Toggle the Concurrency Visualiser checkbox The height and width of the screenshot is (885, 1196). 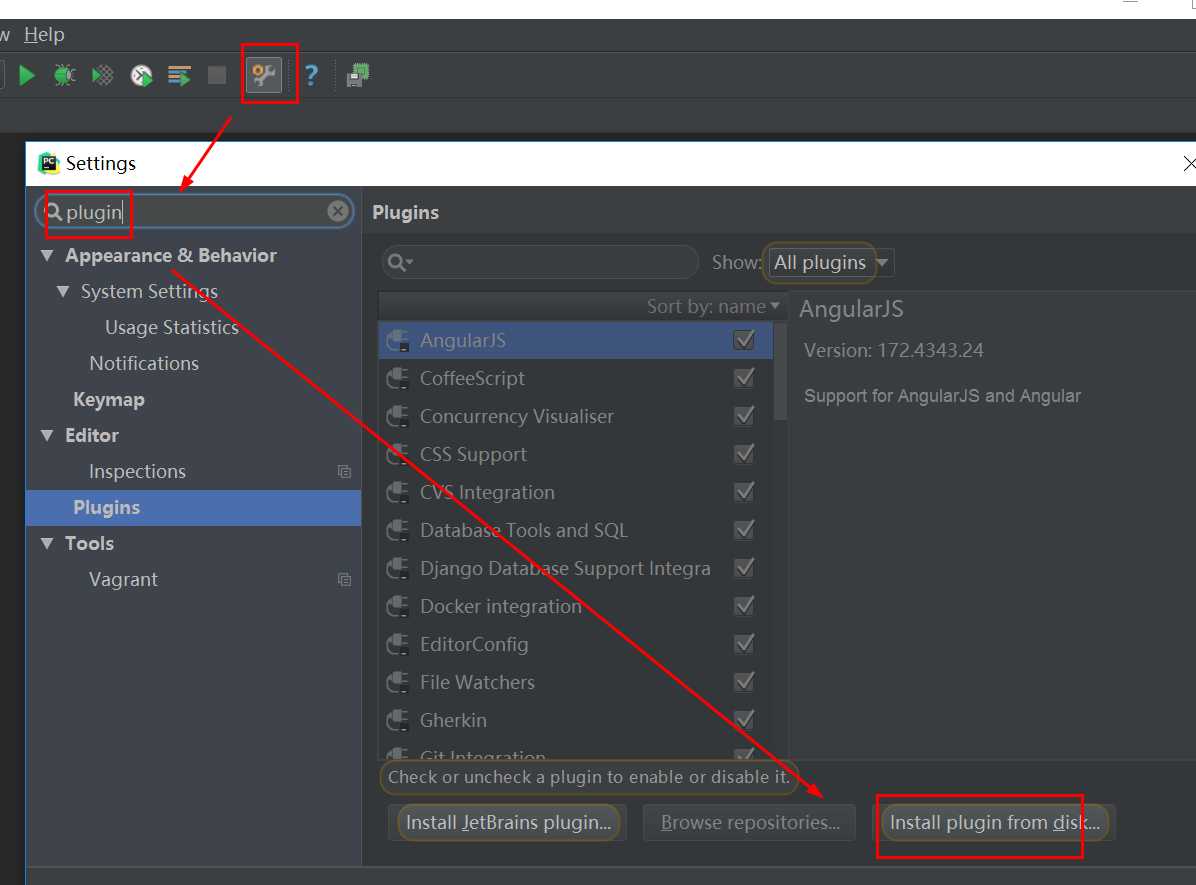(744, 416)
